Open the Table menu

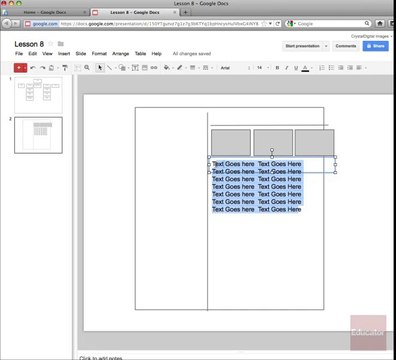pyautogui.click(x=140, y=53)
